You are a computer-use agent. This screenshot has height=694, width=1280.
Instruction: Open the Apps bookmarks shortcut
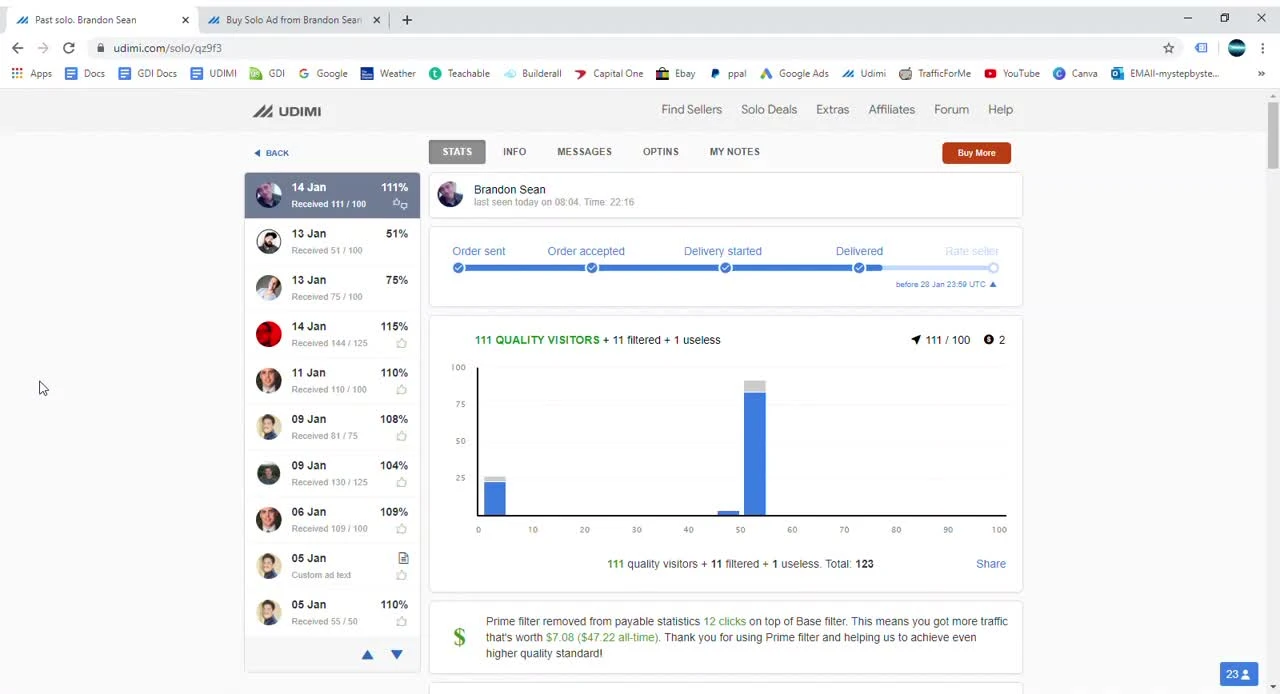[x=32, y=73]
